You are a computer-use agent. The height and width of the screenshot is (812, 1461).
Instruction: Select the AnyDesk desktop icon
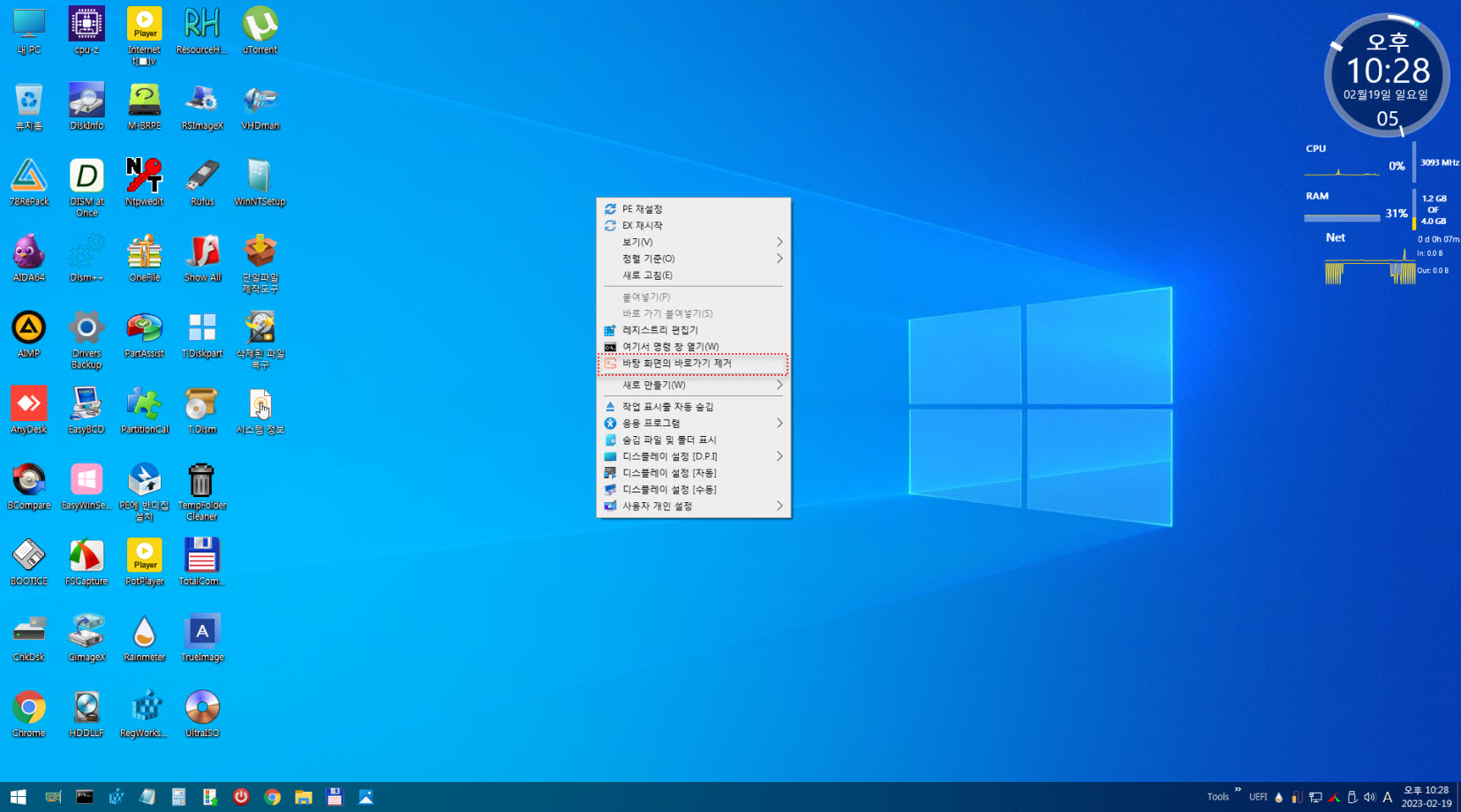click(x=29, y=410)
